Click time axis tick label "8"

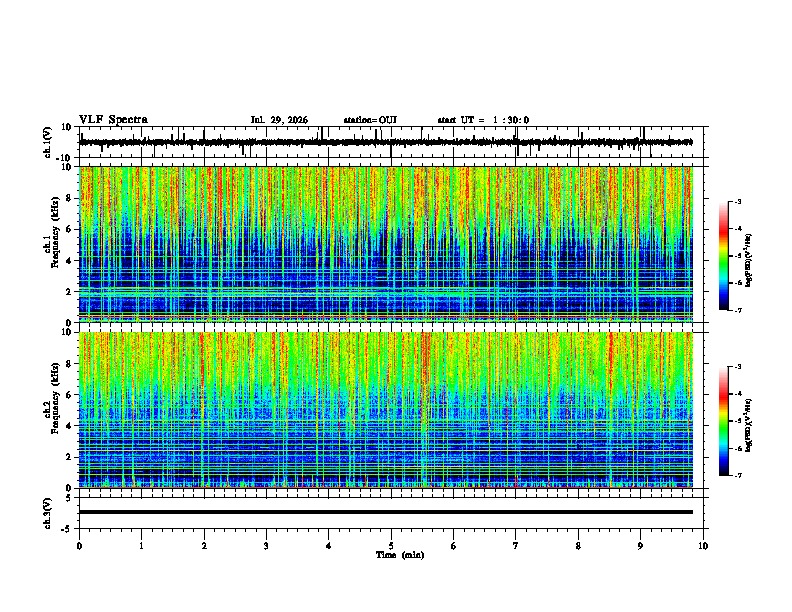(x=578, y=546)
